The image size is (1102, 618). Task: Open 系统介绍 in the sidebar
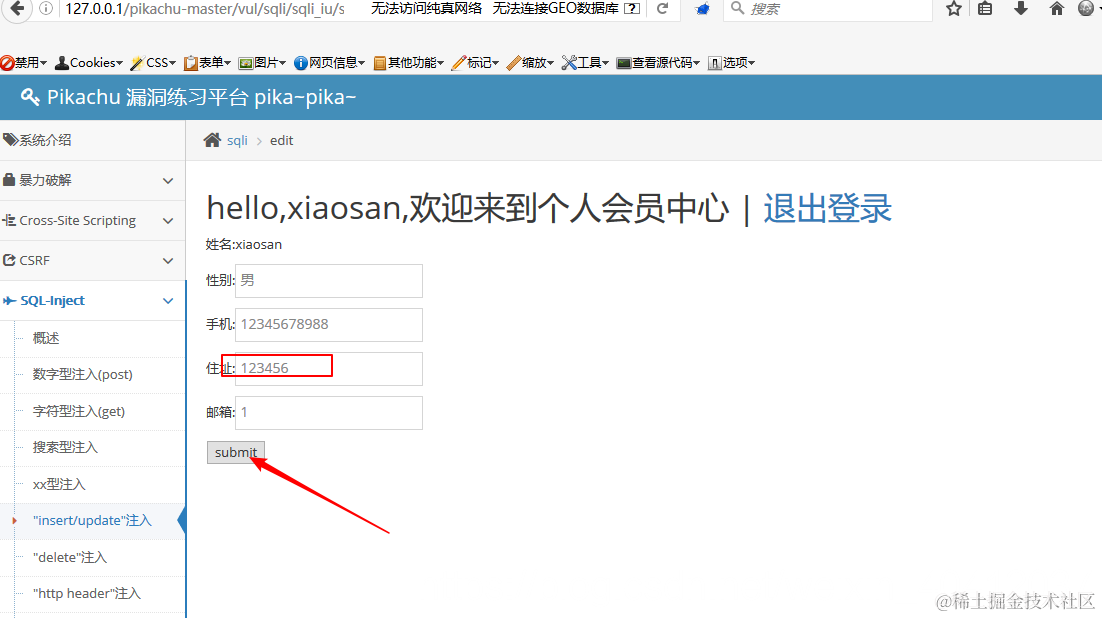[92, 140]
